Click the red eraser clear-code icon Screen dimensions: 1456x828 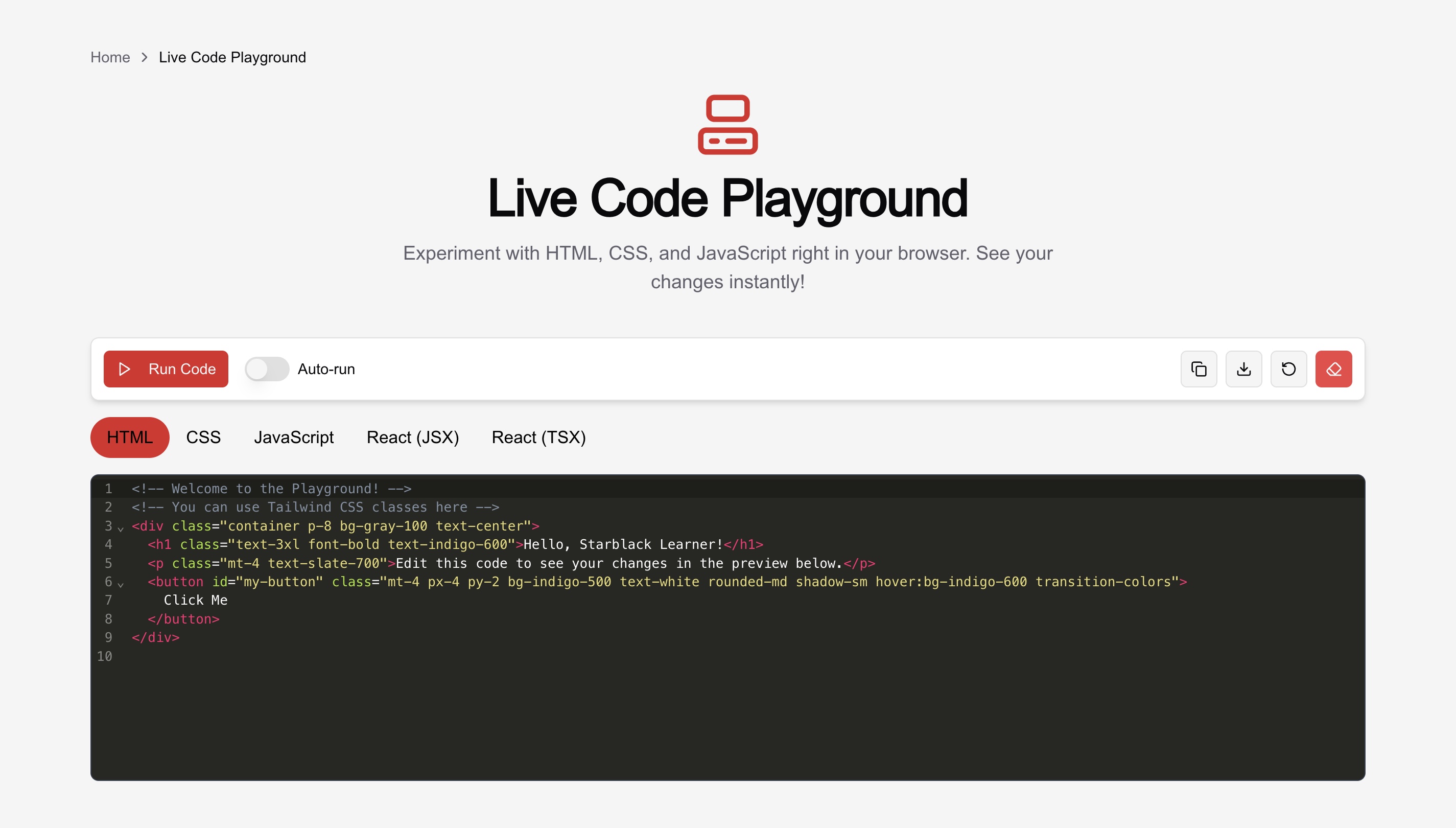tap(1334, 369)
